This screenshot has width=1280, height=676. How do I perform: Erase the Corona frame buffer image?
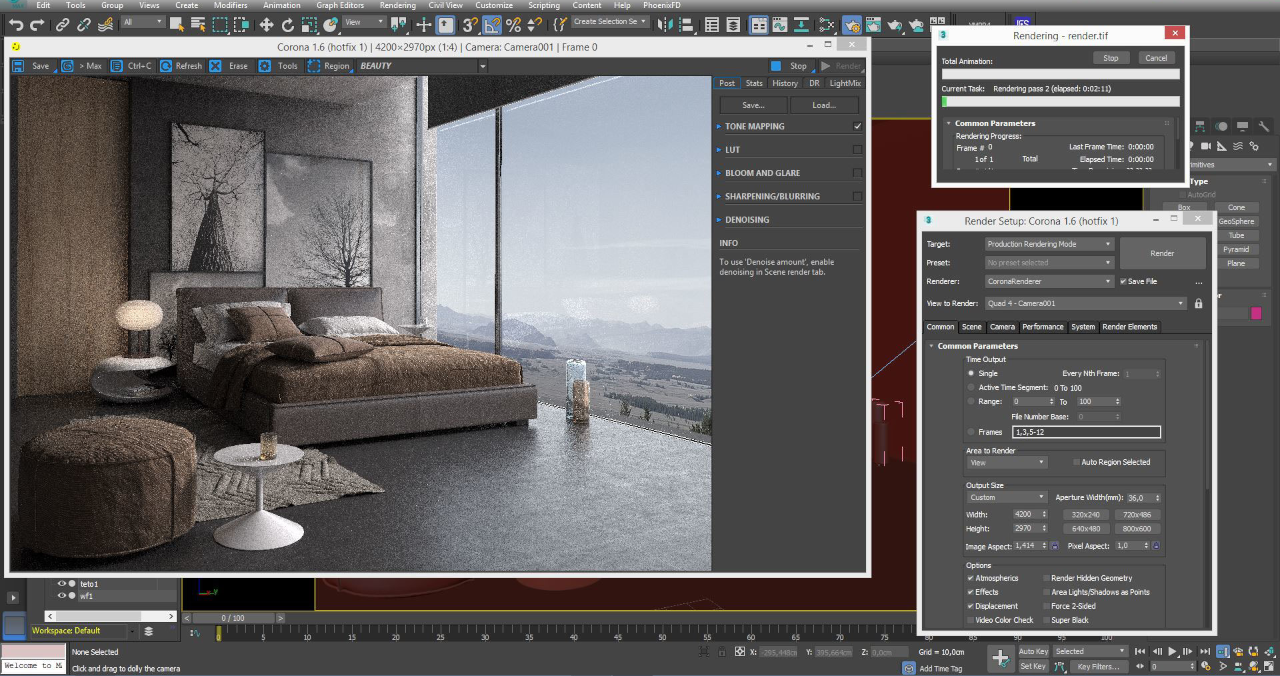[x=229, y=66]
